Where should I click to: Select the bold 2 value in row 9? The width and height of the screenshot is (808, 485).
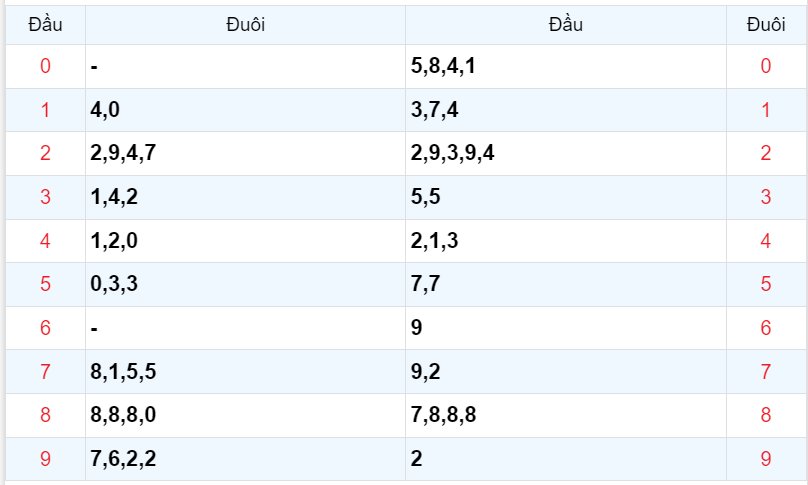tap(417, 459)
